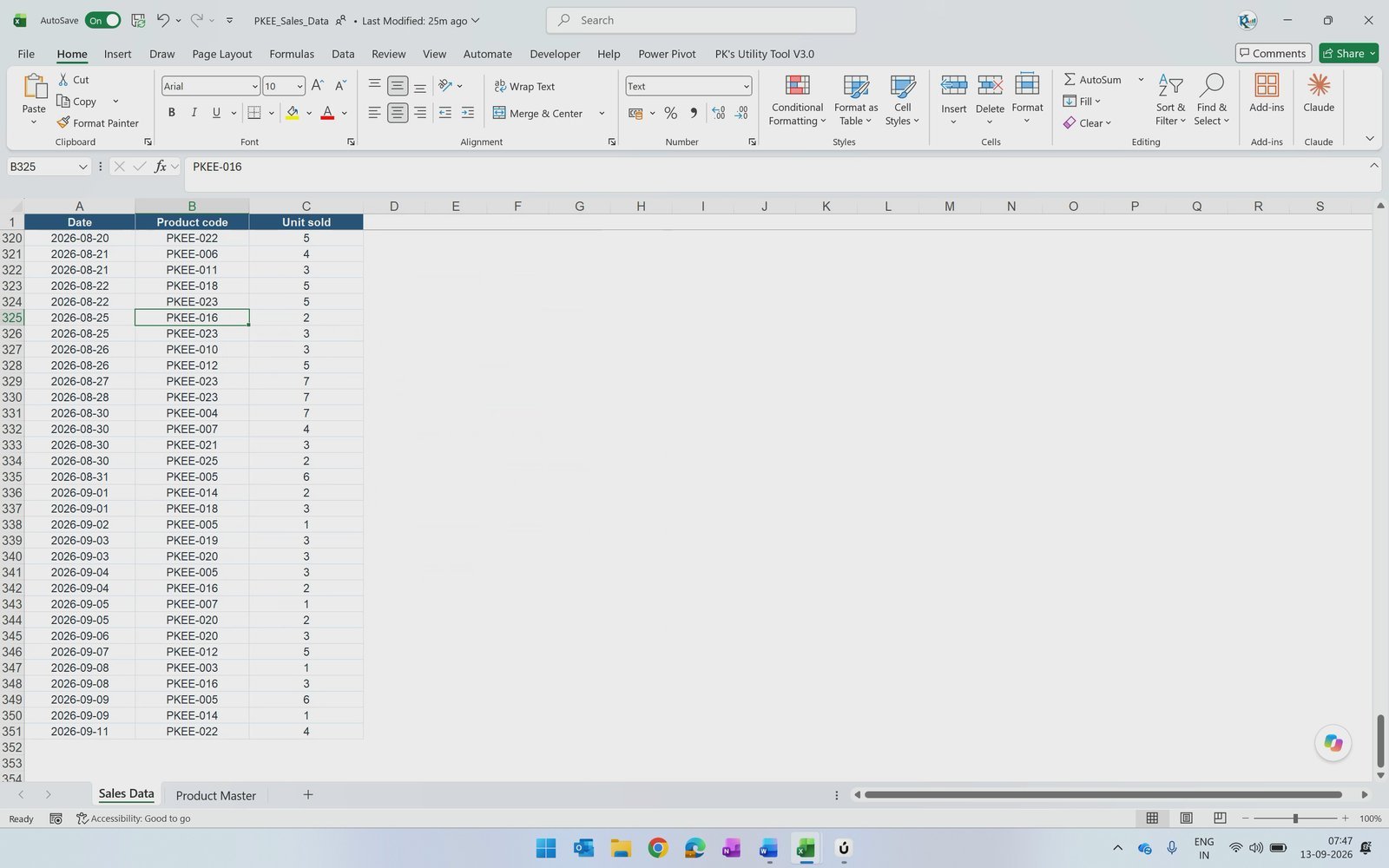Open the Orientation text angle tool
The height and width of the screenshot is (868, 1389).
click(x=445, y=85)
